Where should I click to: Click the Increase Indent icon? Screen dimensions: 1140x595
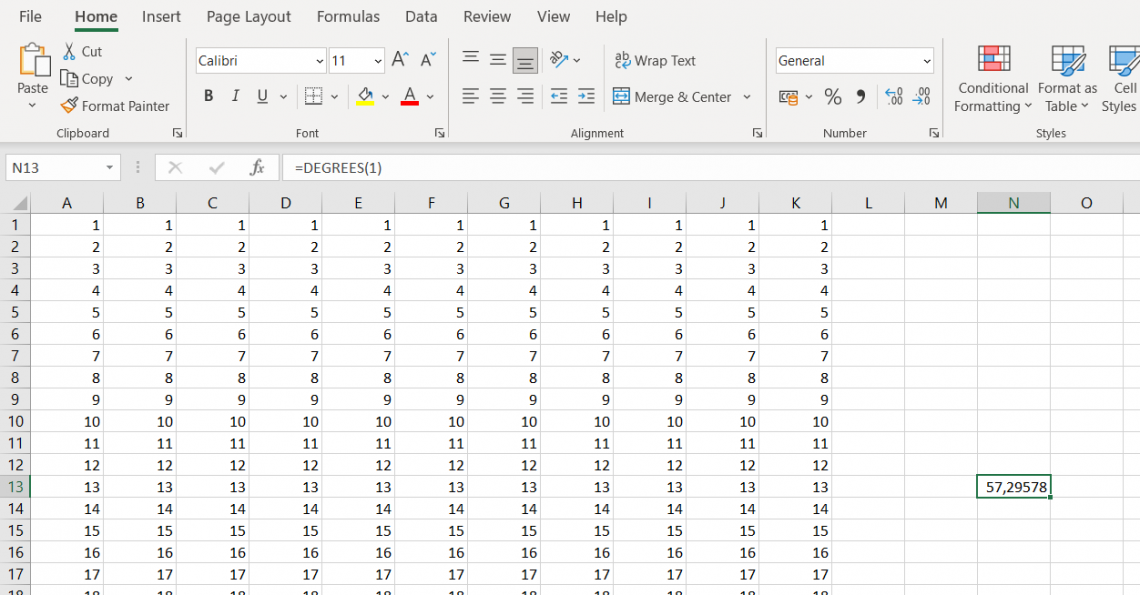(586, 97)
